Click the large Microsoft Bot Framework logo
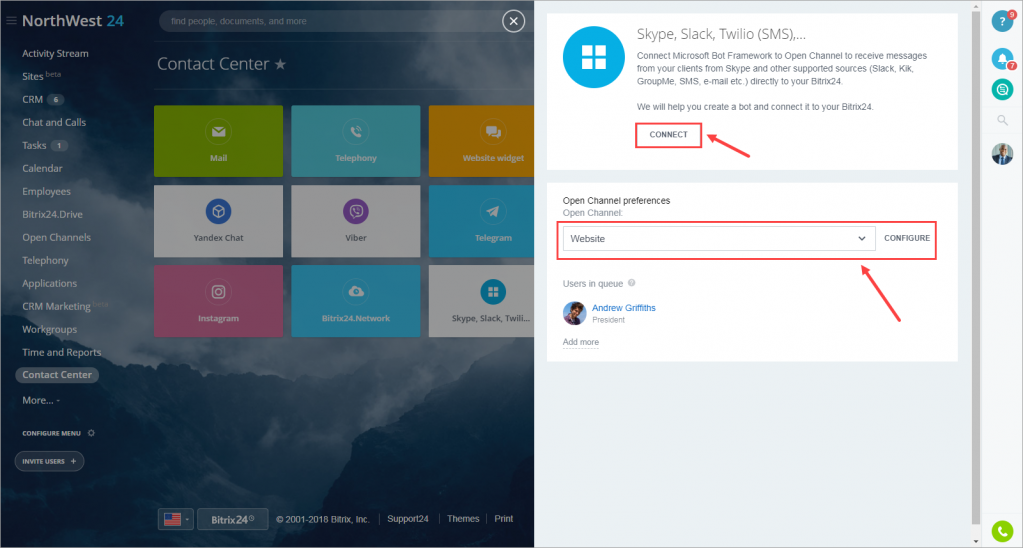Viewport: 1023px width, 548px height. tap(594, 57)
